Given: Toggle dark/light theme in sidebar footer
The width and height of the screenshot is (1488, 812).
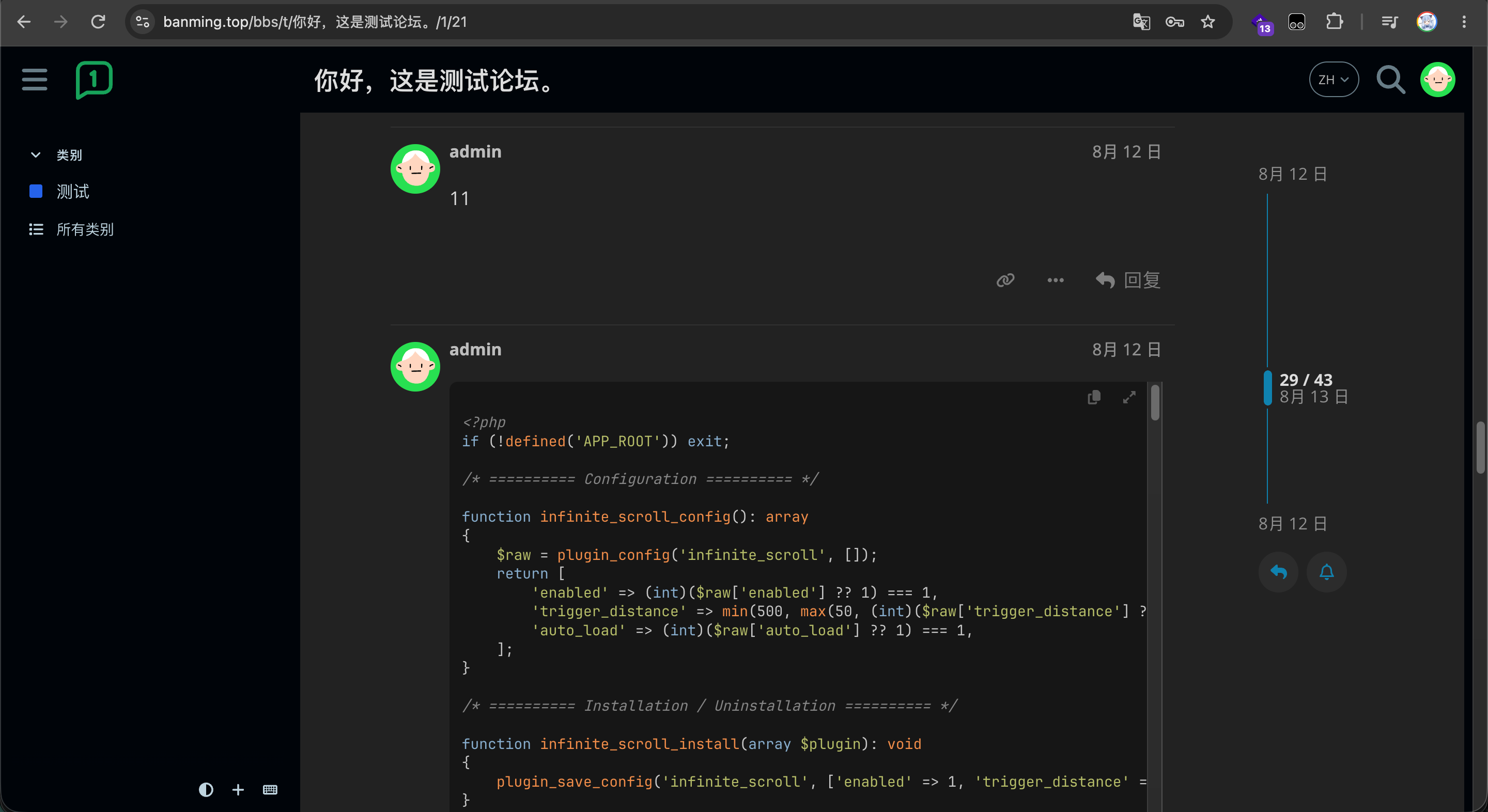Looking at the screenshot, I should pyautogui.click(x=206, y=789).
